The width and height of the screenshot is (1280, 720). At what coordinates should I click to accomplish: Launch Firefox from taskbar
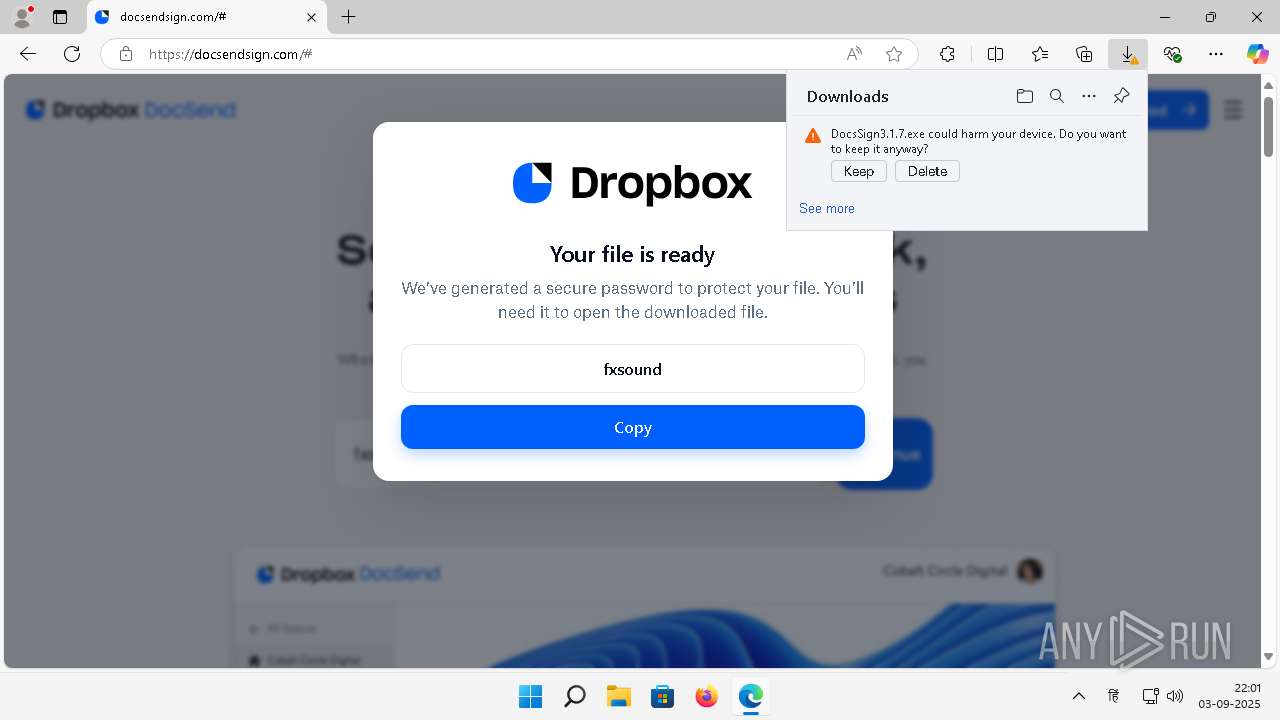coord(707,696)
